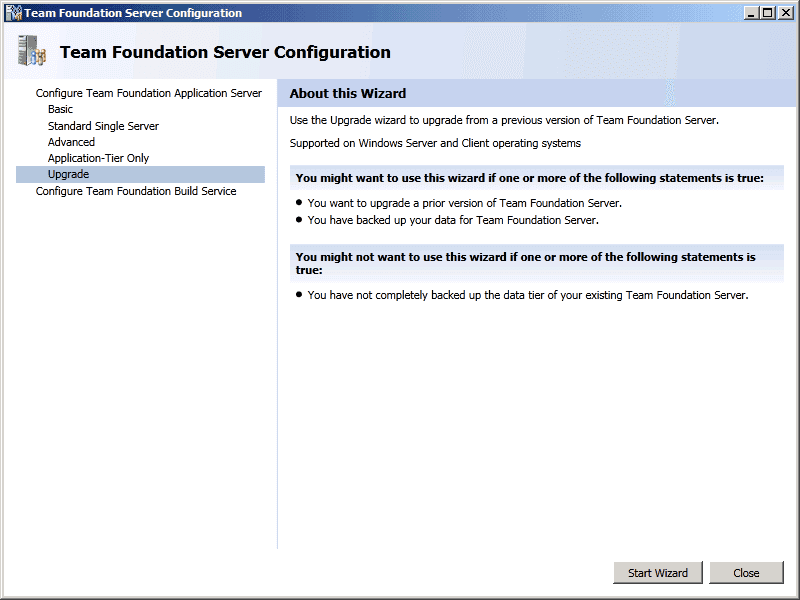Choose the Standard Single Server wizard
The width and height of the screenshot is (800, 600).
point(103,126)
